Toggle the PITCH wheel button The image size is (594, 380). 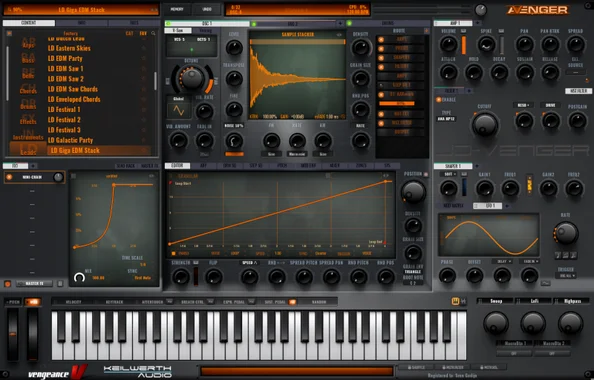(13, 302)
